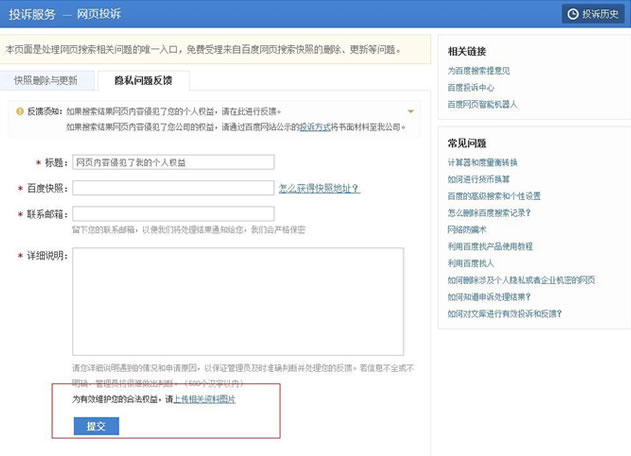Select the 隐私问题反馈 tab
The height and width of the screenshot is (456, 631).
click(142, 79)
